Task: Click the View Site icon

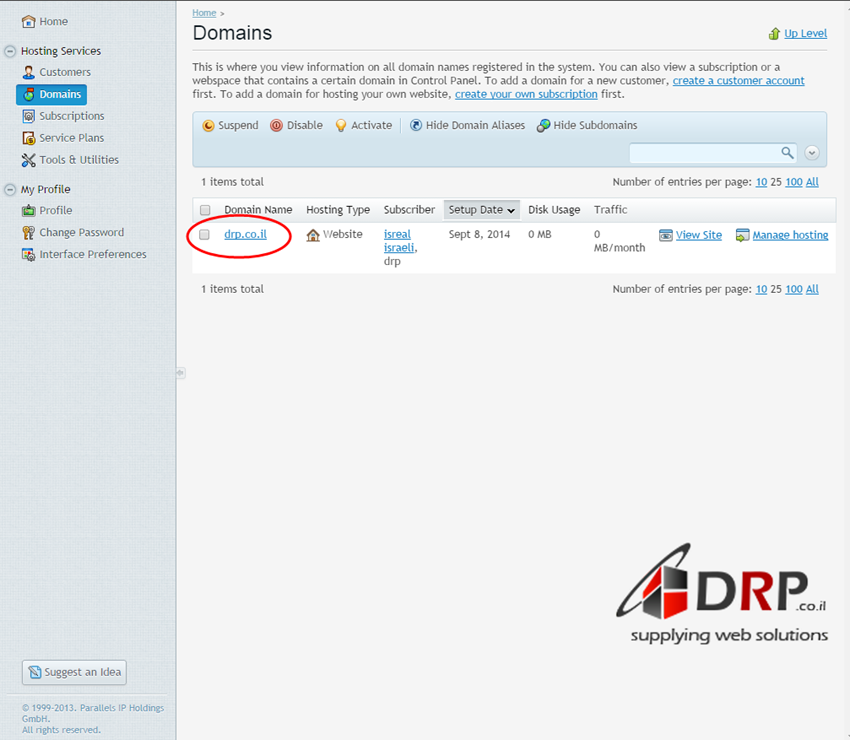Action: click(666, 235)
